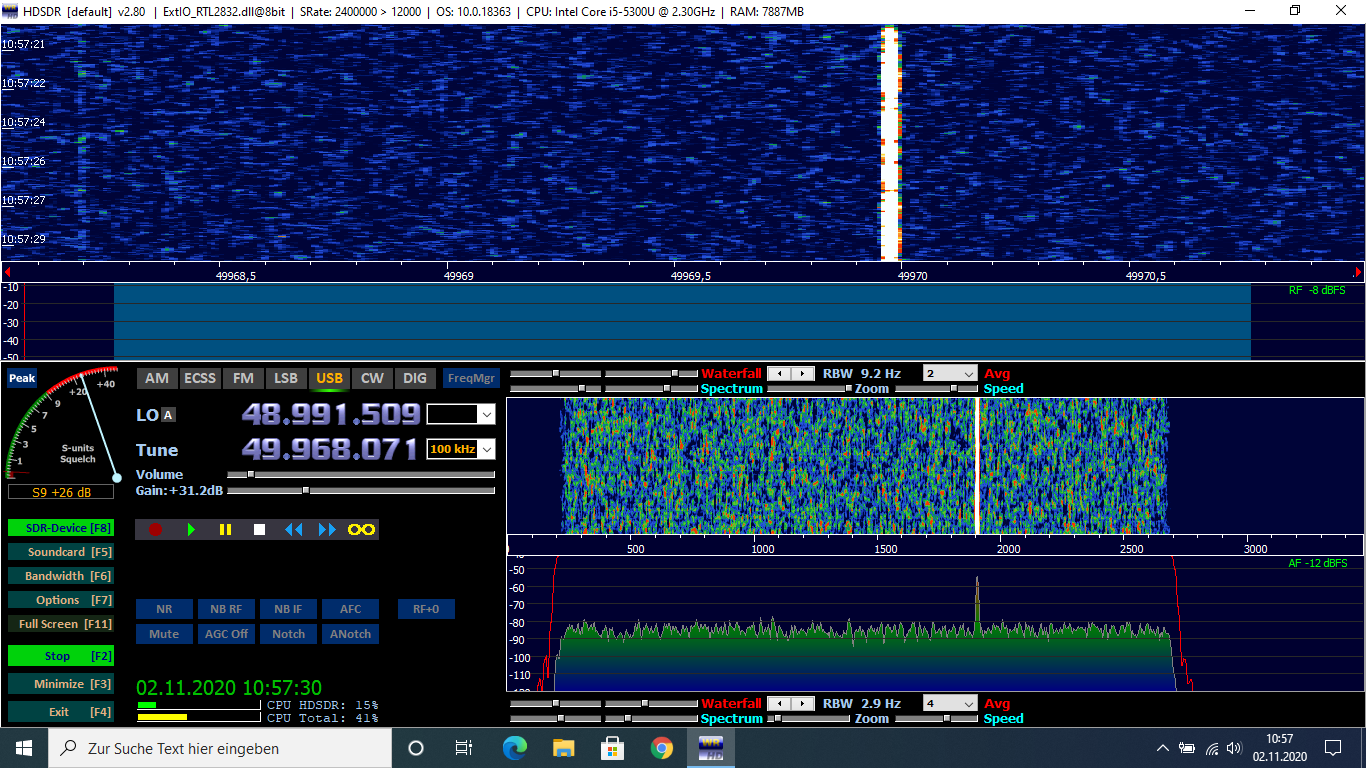The height and width of the screenshot is (768, 1366).
Task: Click the right arrow of the lower RBW stepper
Action: click(804, 704)
